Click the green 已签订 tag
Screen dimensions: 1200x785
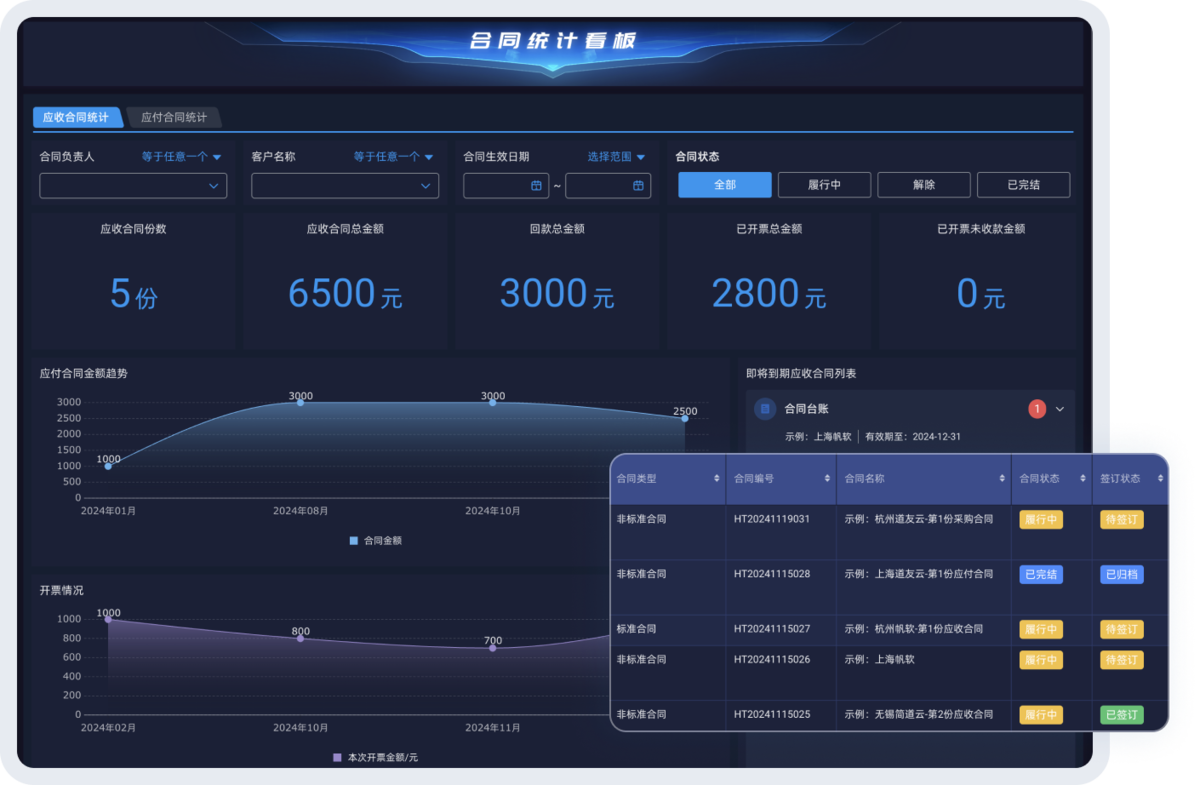tap(1121, 715)
